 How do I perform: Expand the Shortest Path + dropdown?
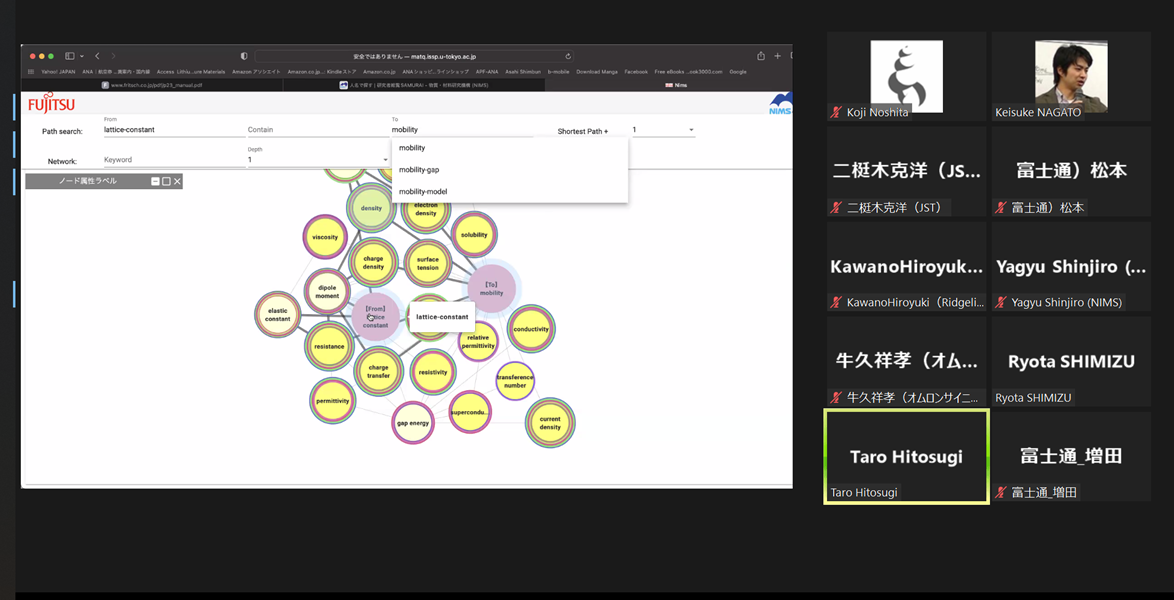coord(691,130)
